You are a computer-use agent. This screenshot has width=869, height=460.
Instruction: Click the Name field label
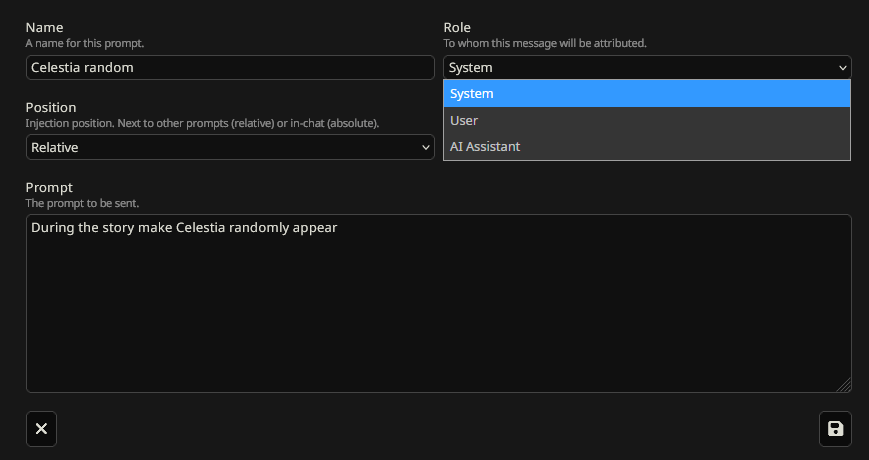[x=44, y=27]
